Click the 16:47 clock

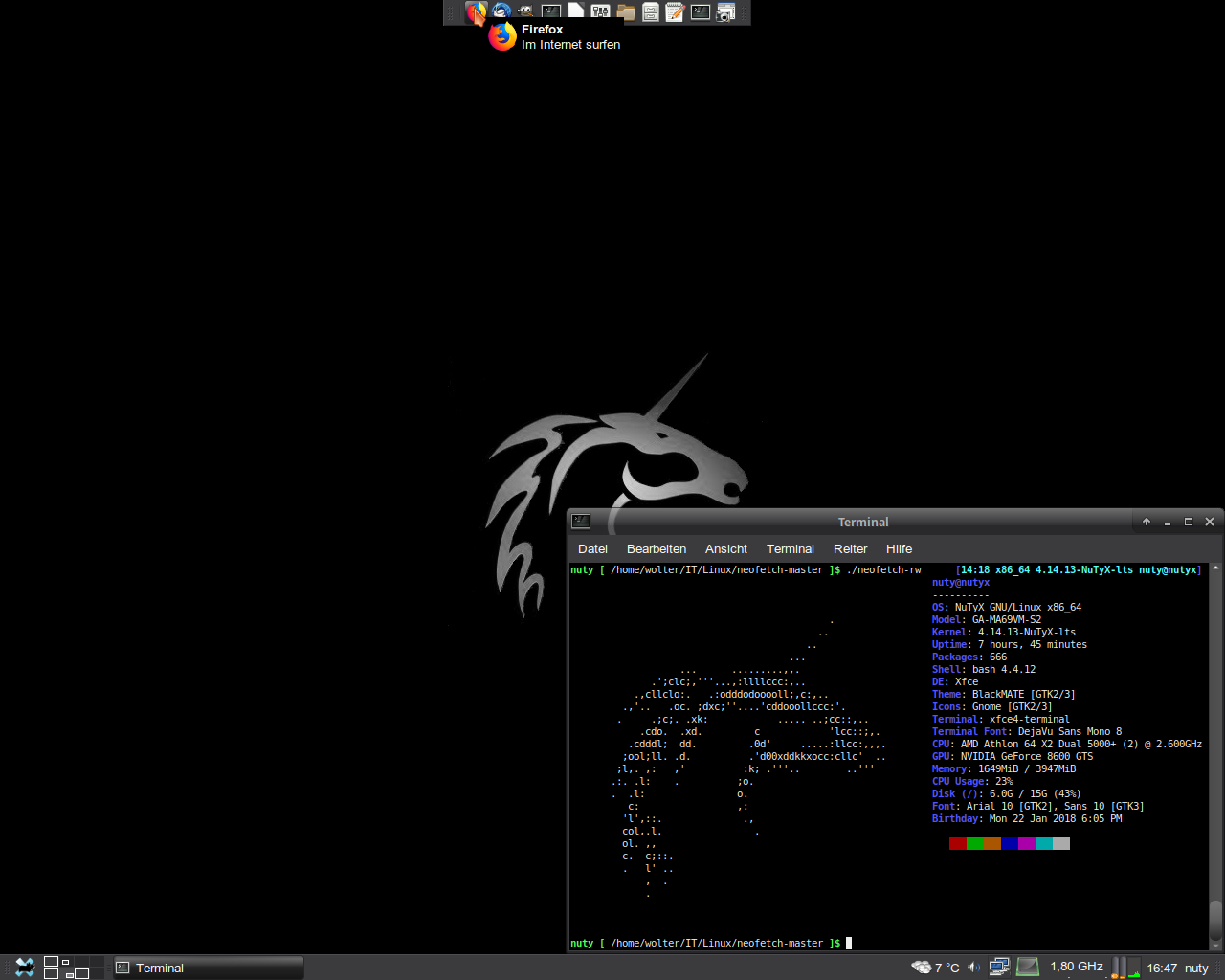tap(1162, 969)
